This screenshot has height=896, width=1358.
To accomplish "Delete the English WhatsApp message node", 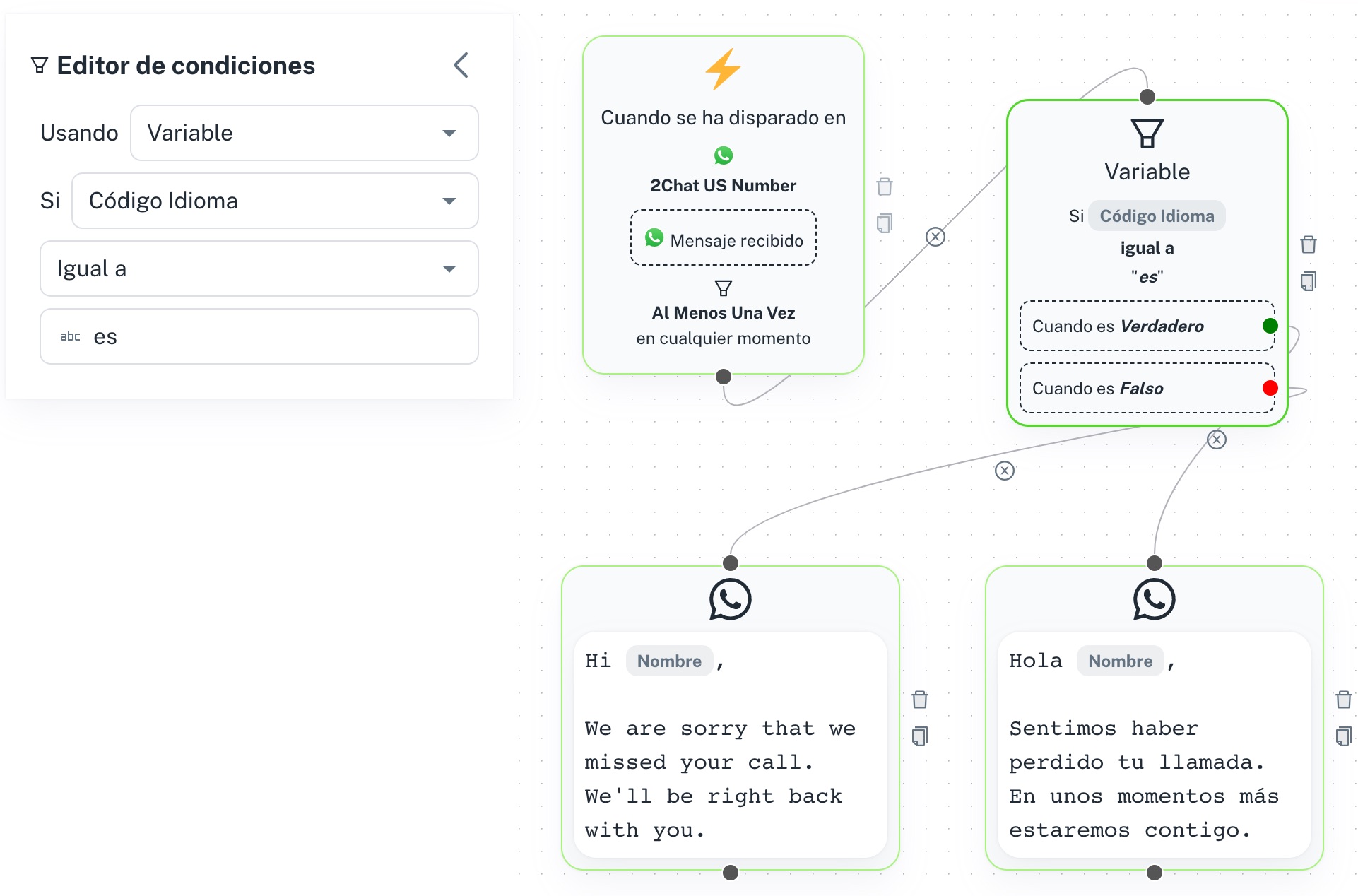I will pos(919,700).
